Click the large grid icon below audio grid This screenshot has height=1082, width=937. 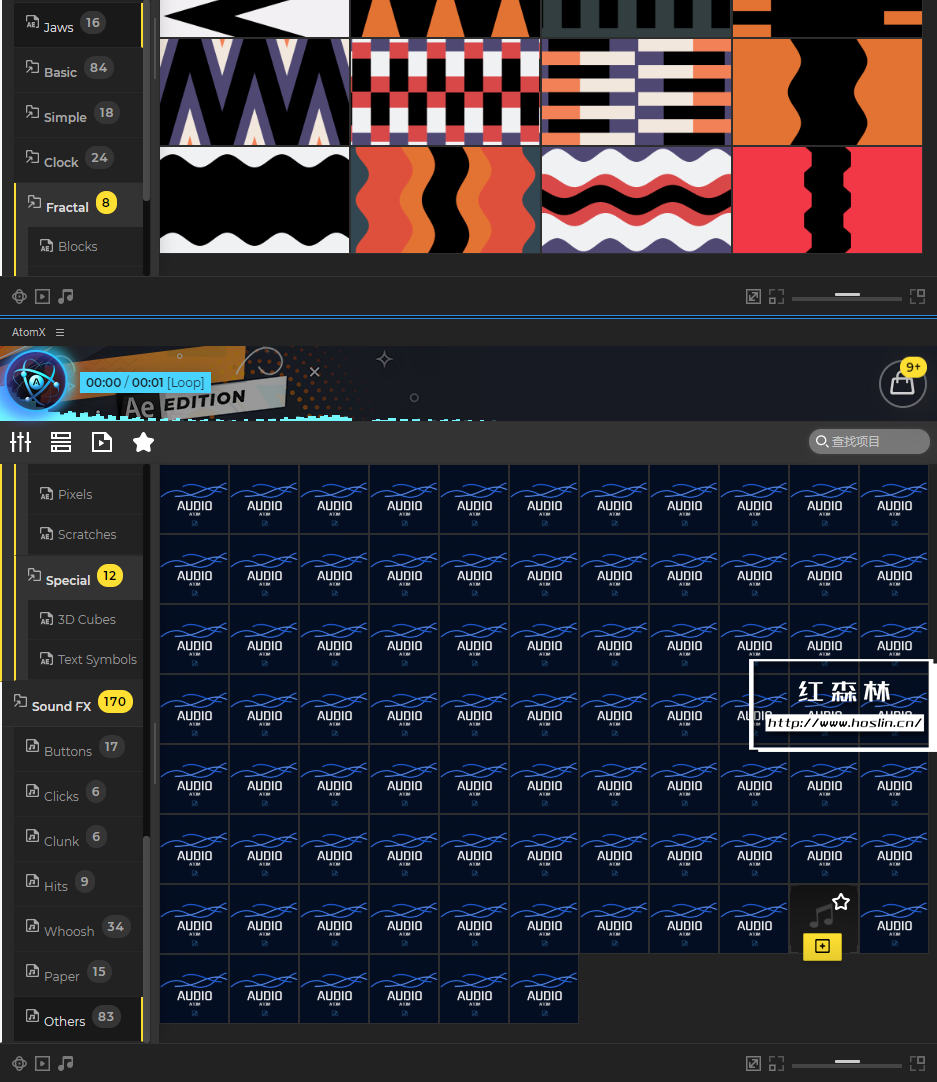(917, 1063)
